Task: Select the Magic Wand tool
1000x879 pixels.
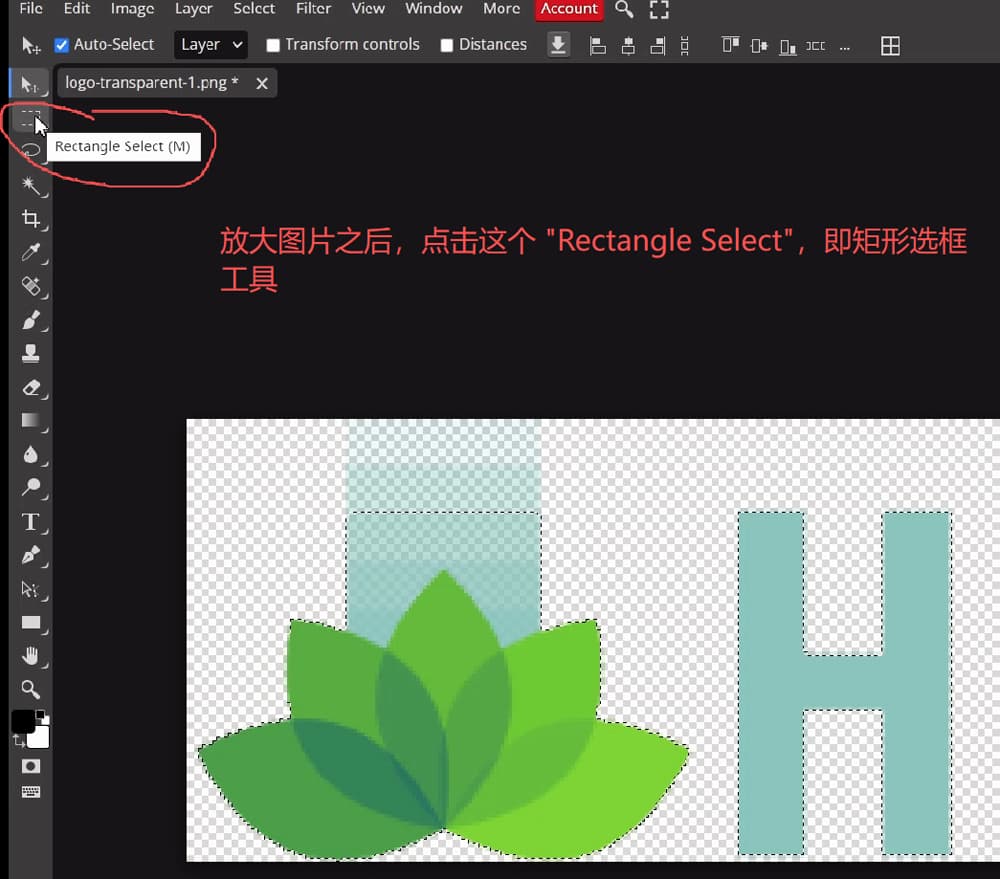Action: tap(30, 185)
